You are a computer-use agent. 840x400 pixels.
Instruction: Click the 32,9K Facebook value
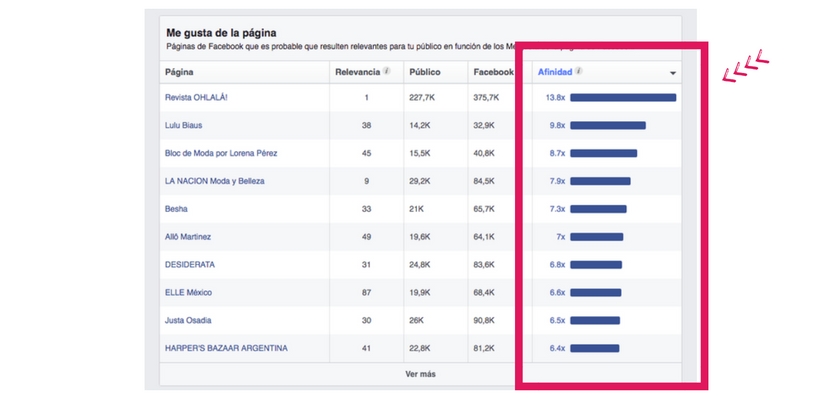[x=484, y=125]
